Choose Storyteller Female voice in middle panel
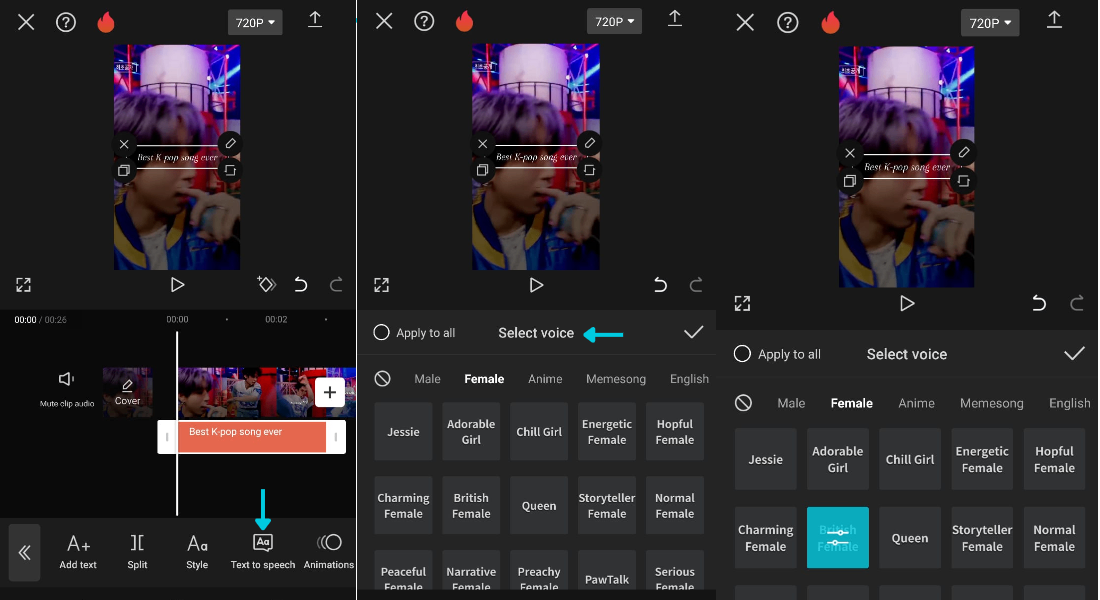 coord(607,505)
